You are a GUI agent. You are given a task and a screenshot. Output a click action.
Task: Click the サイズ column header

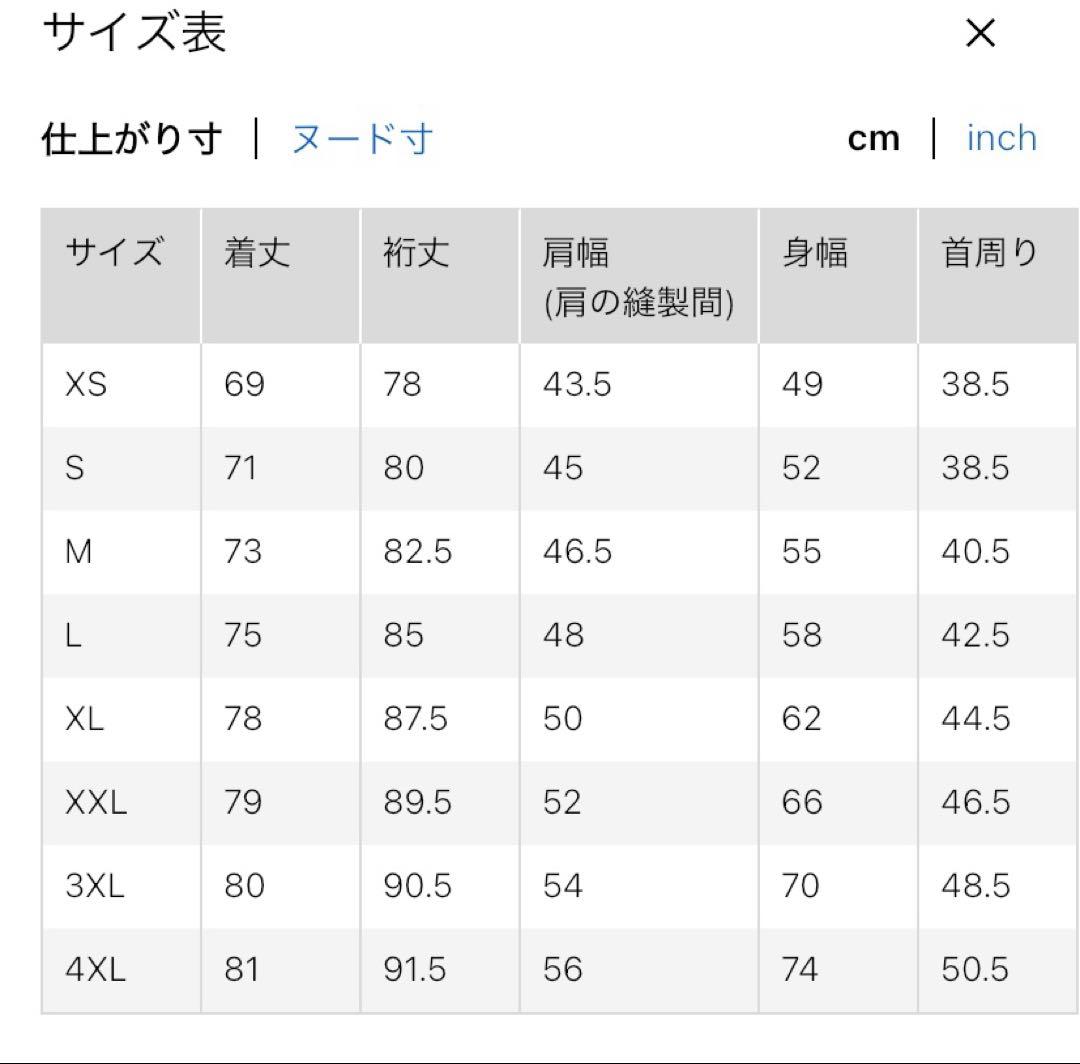114,254
